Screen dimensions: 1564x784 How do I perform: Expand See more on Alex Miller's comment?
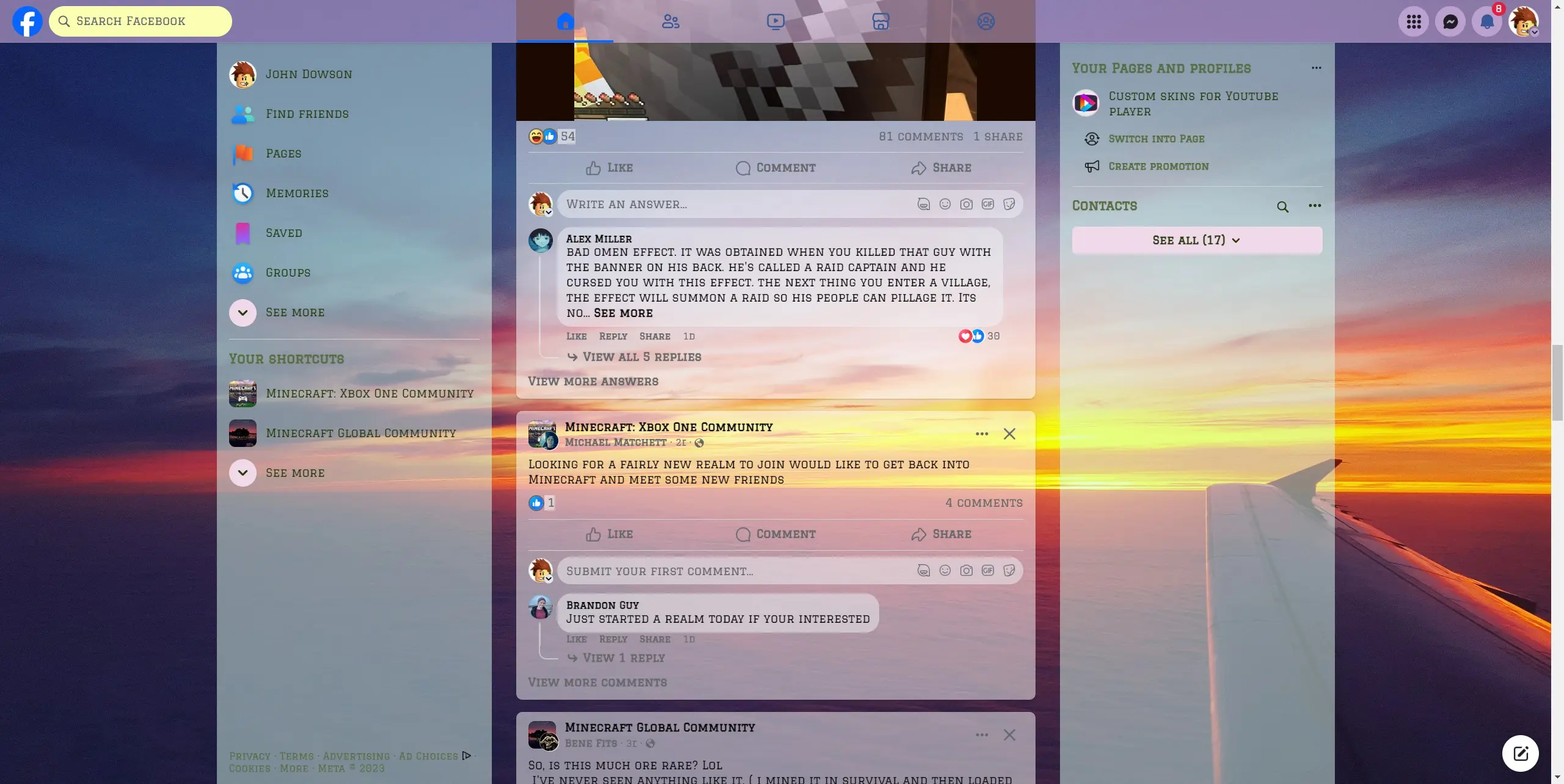point(623,313)
